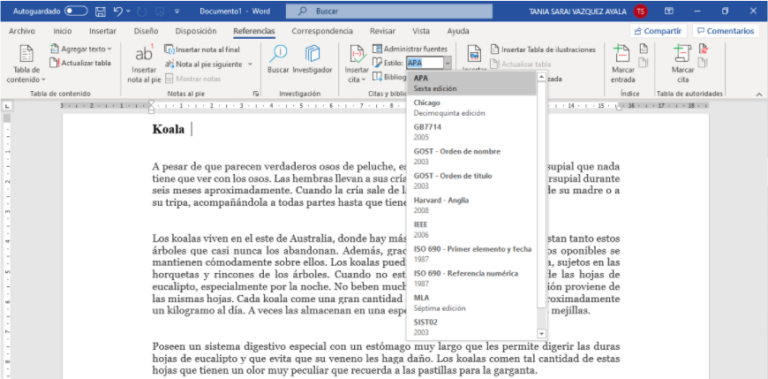This screenshot has width=768, height=379.
Task: Click the style list scrollbar down arrow
Action: (541, 334)
